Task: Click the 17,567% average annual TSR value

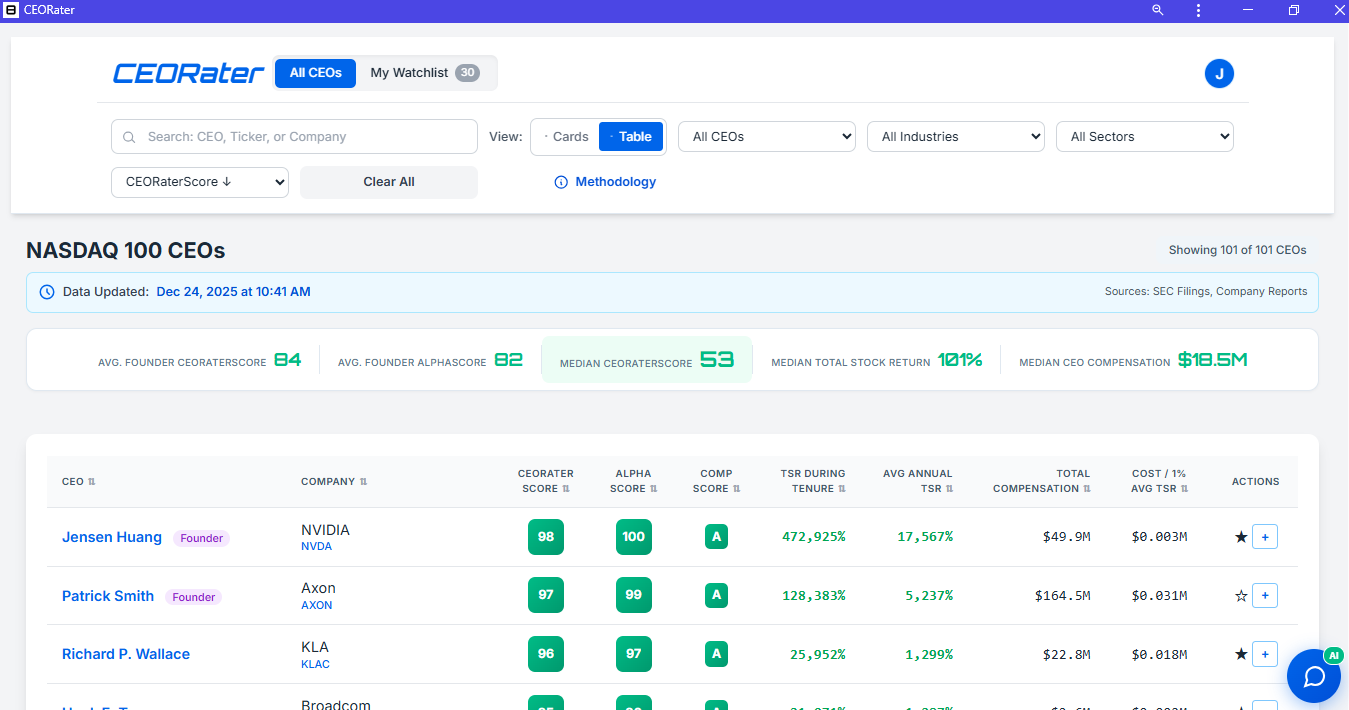Action: click(925, 537)
